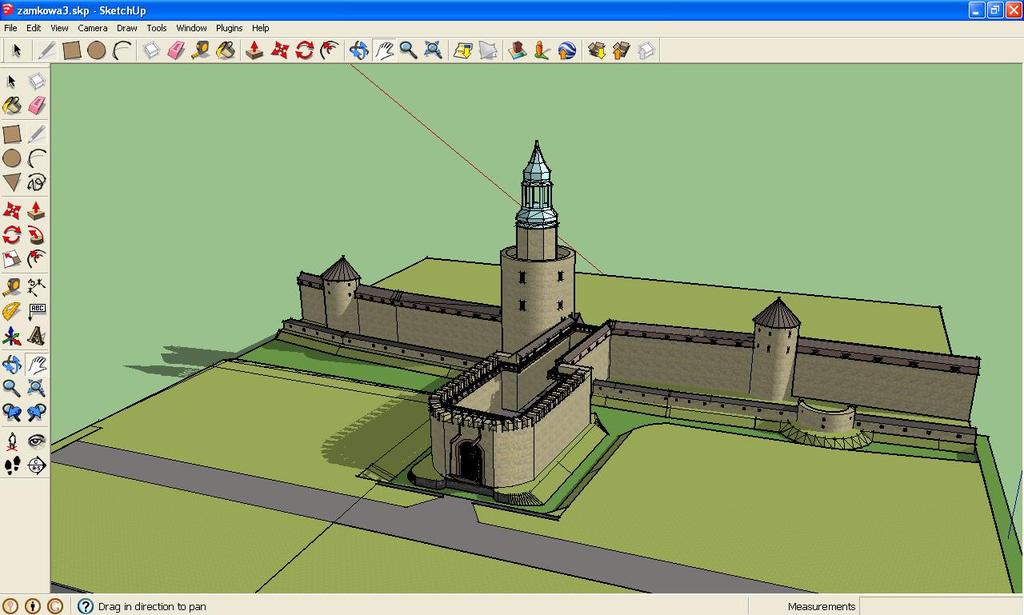Image resolution: width=1024 pixels, height=615 pixels.
Task: Open the Camera menu
Action: click(92, 28)
